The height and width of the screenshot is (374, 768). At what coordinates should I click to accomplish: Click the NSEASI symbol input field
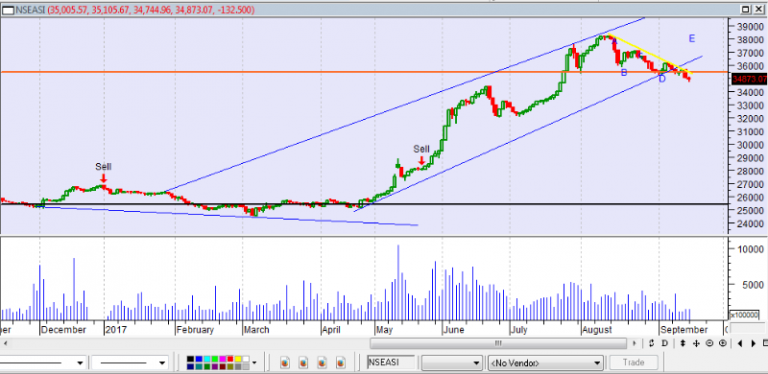point(391,362)
